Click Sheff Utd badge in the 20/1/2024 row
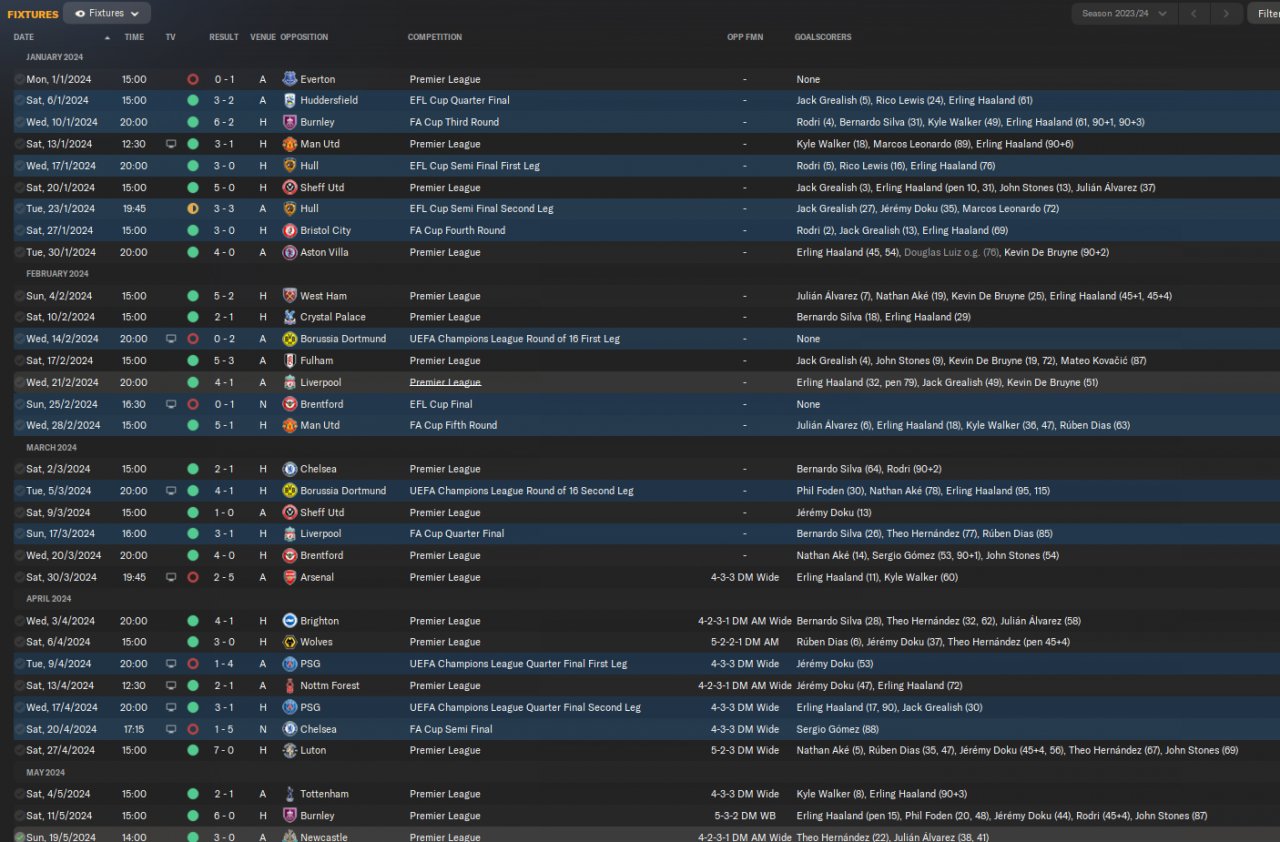The image size is (1280, 842). (x=290, y=188)
